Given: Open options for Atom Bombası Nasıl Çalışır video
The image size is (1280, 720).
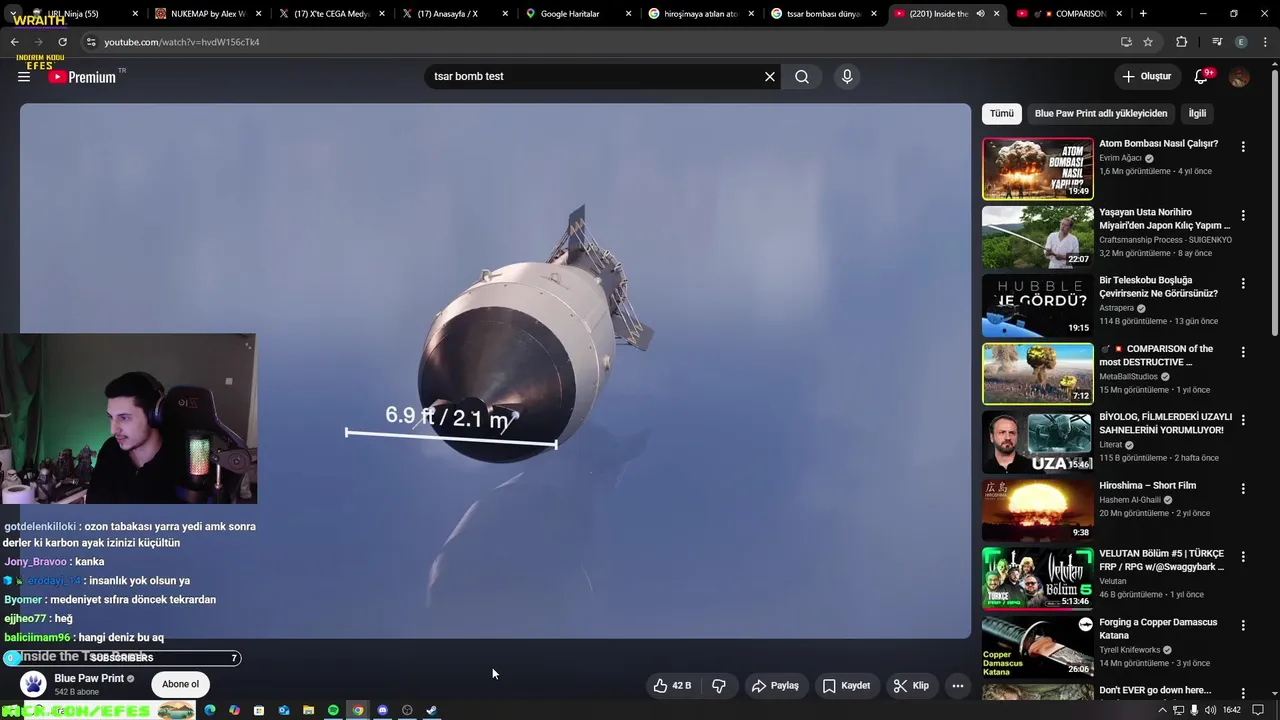Looking at the screenshot, I should click(1243, 147).
